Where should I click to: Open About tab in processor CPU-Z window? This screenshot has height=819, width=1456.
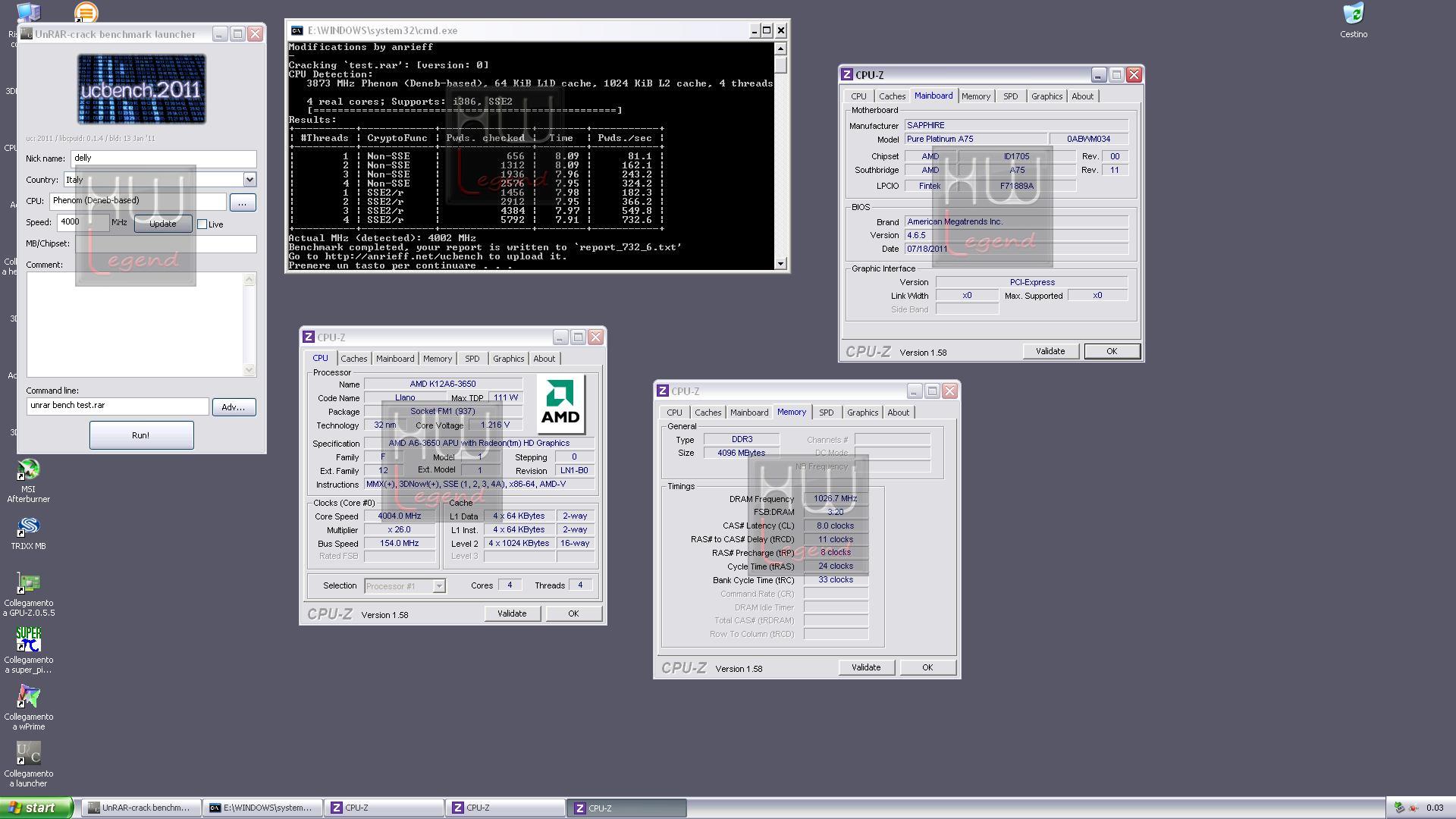click(x=544, y=359)
